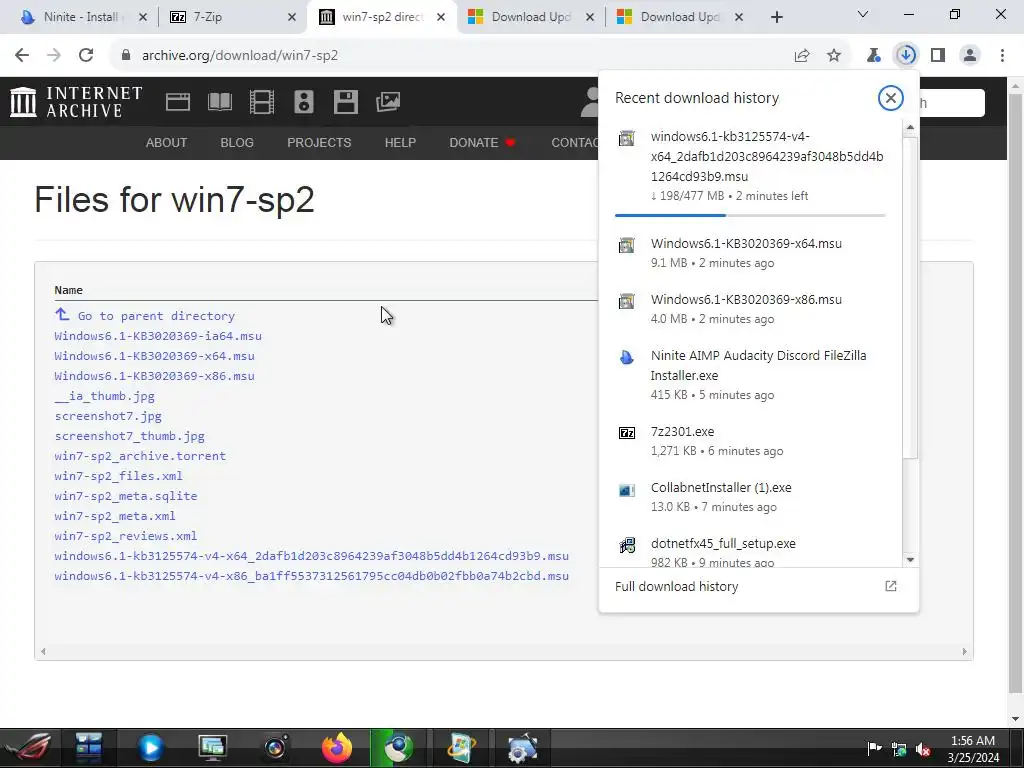Open screenshot7.jpg file link
The height and width of the screenshot is (768, 1024).
(x=108, y=416)
